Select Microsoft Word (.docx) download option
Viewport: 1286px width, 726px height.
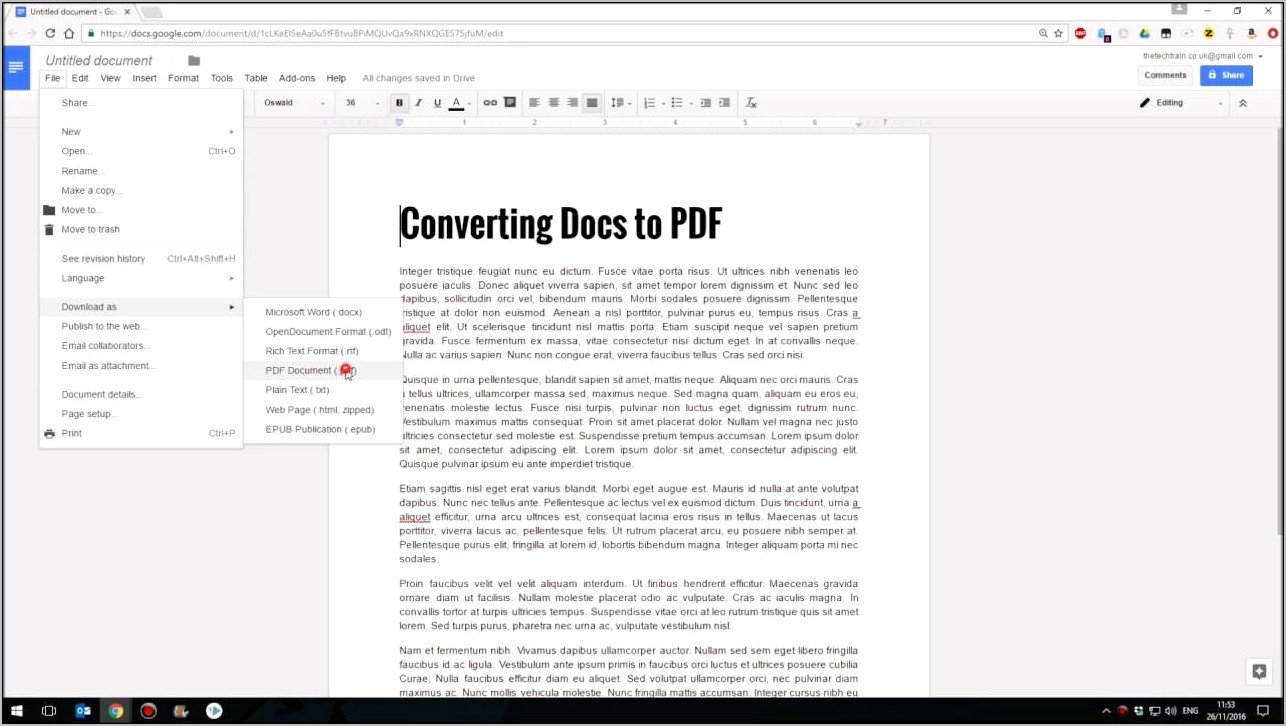(322, 312)
